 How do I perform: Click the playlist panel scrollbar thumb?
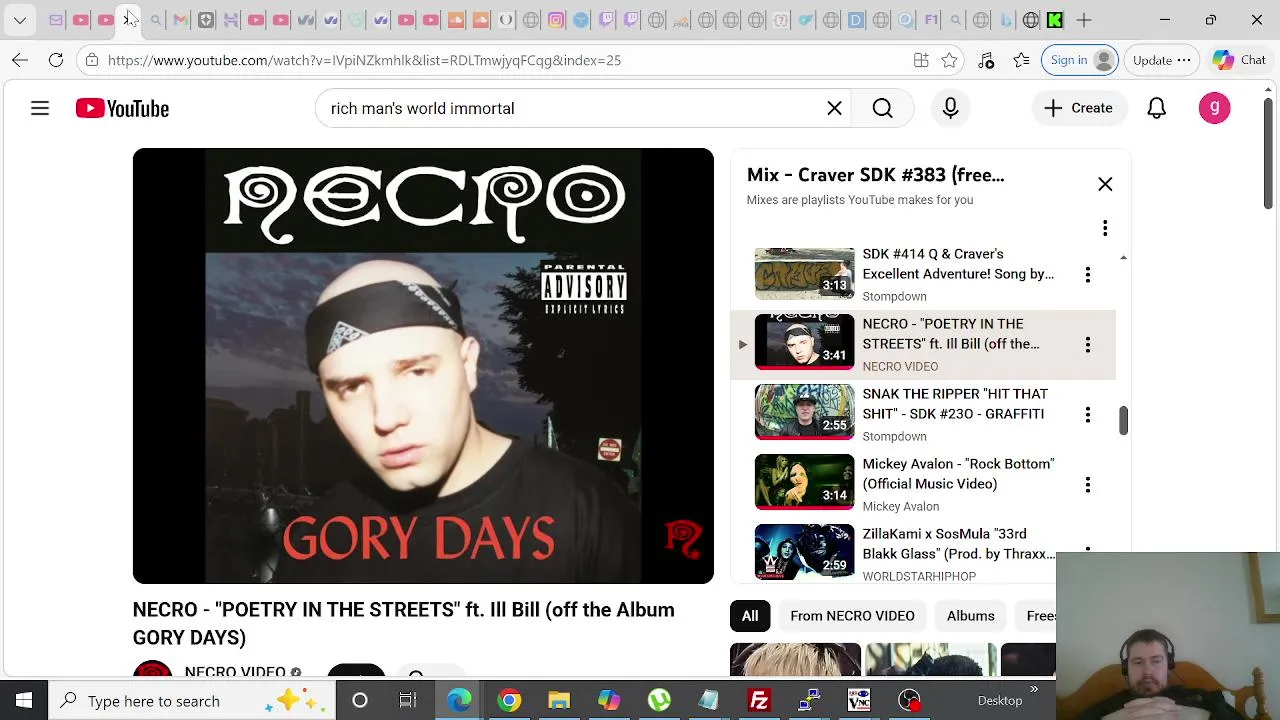1123,421
